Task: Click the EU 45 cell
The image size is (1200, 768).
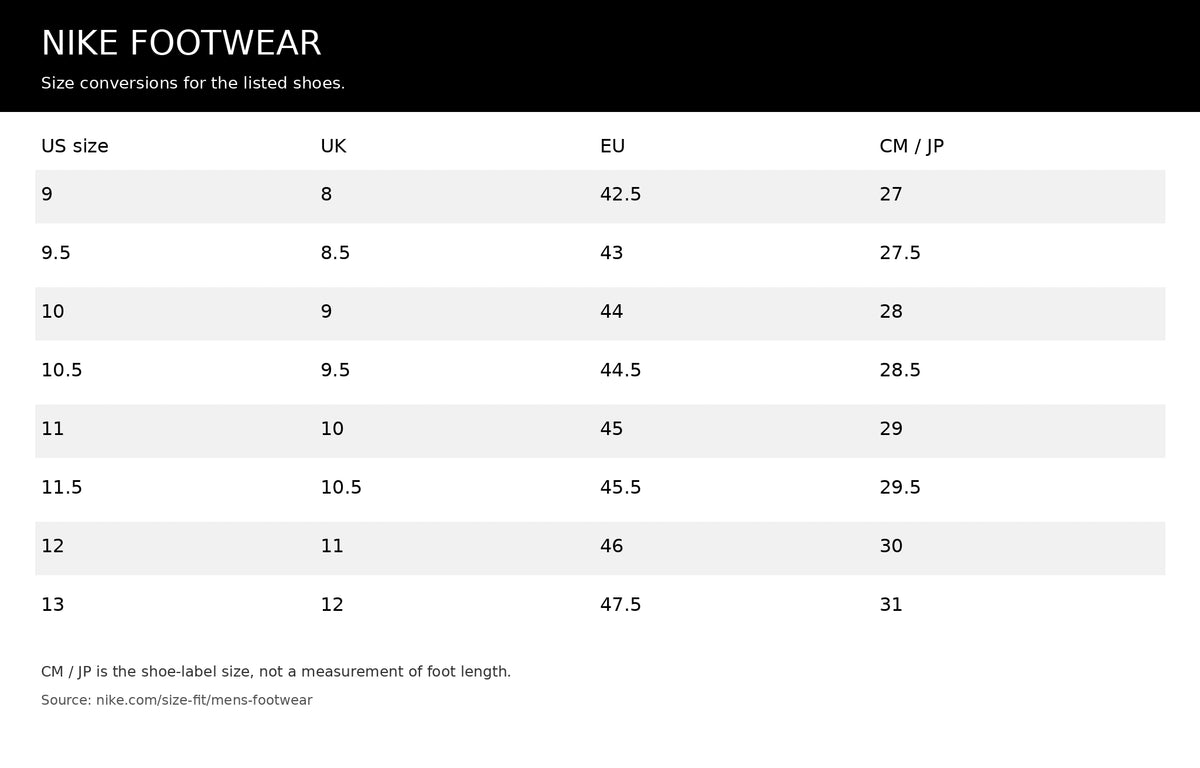Action: pyautogui.click(x=734, y=429)
